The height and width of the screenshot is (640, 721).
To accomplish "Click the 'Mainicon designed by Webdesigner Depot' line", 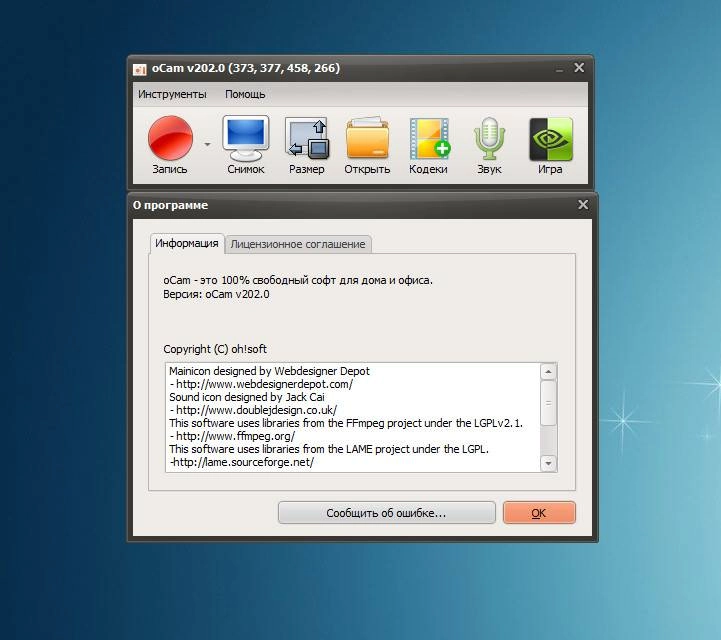I will pos(269,371).
